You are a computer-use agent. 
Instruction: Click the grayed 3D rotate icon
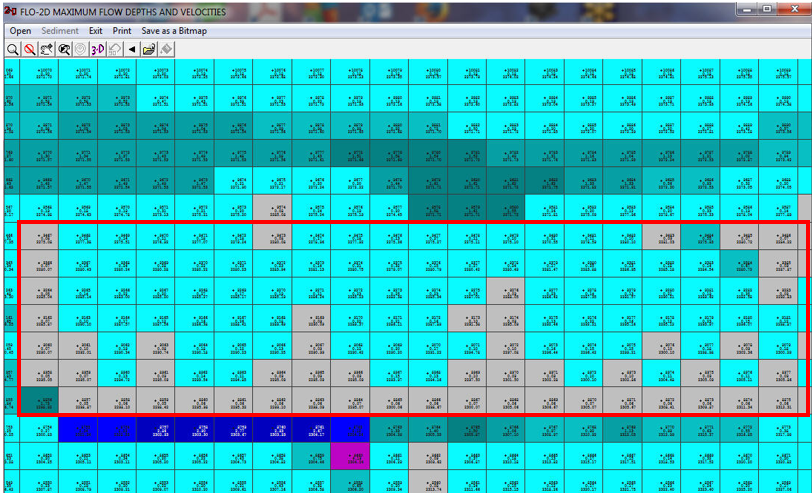point(115,49)
